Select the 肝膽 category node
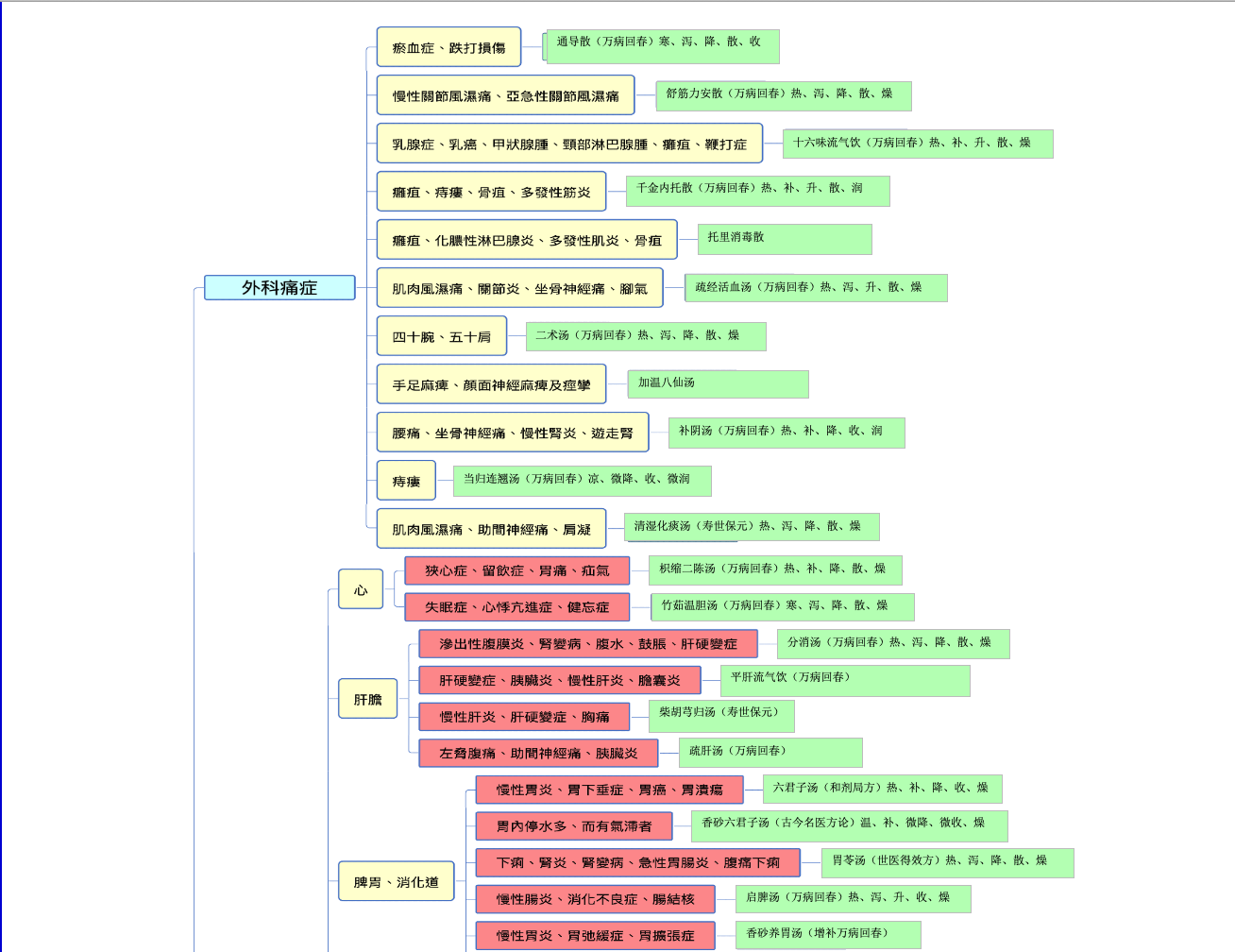Viewport: 1235px width, 952px height. [x=367, y=699]
